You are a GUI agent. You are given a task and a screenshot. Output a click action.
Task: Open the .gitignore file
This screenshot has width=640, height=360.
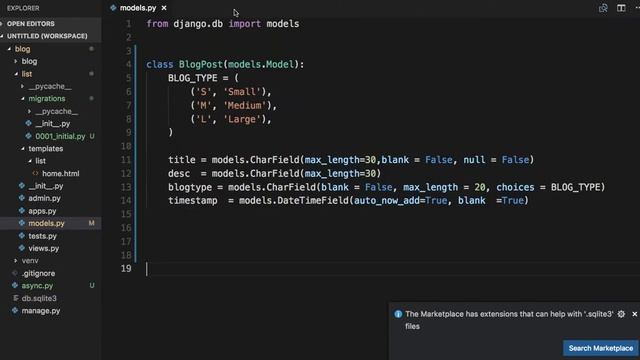(x=38, y=273)
